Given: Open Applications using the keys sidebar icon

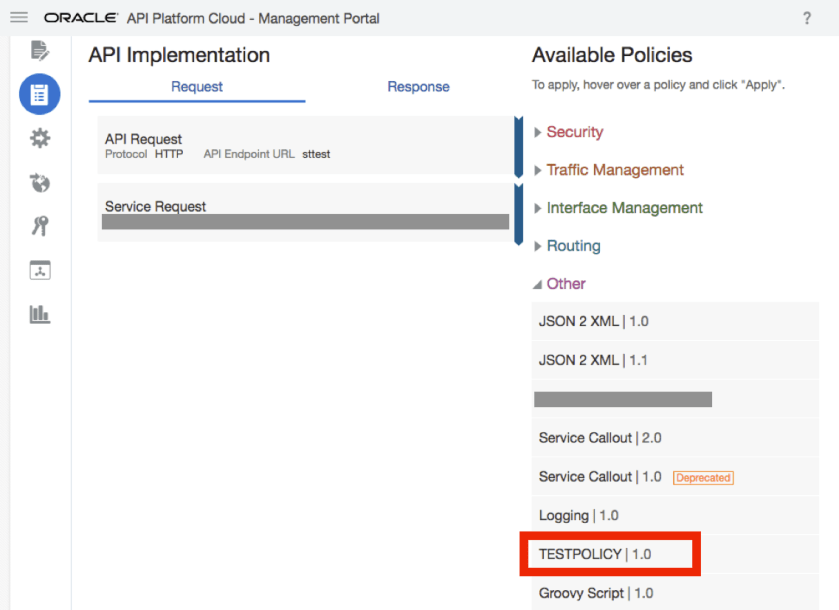Looking at the screenshot, I should pyautogui.click(x=40, y=226).
